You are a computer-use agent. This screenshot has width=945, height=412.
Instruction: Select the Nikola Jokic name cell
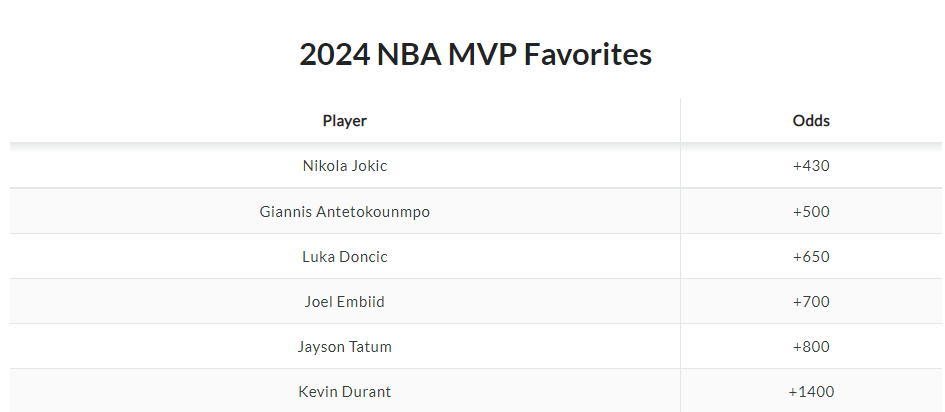[345, 166]
